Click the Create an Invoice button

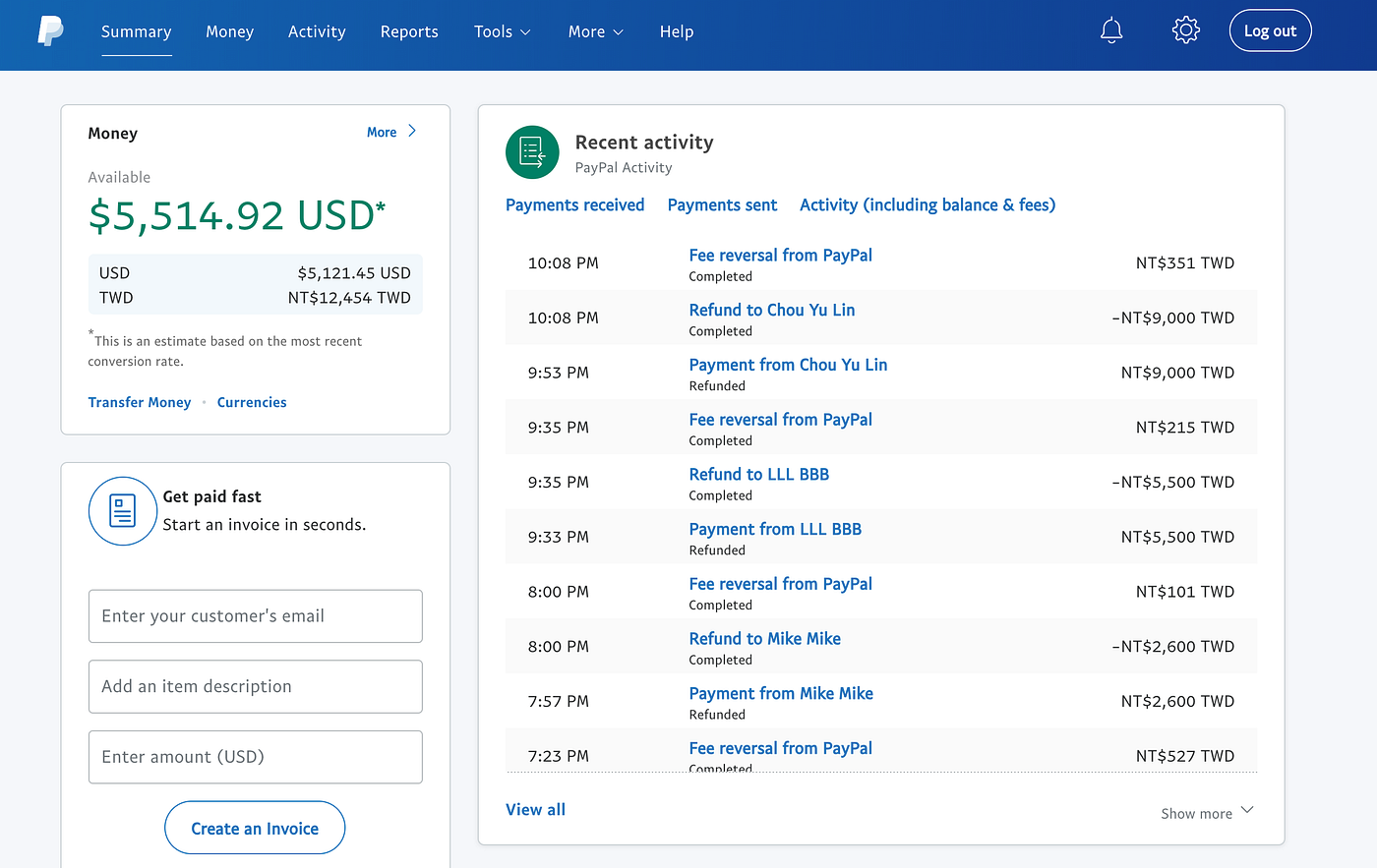point(255,828)
